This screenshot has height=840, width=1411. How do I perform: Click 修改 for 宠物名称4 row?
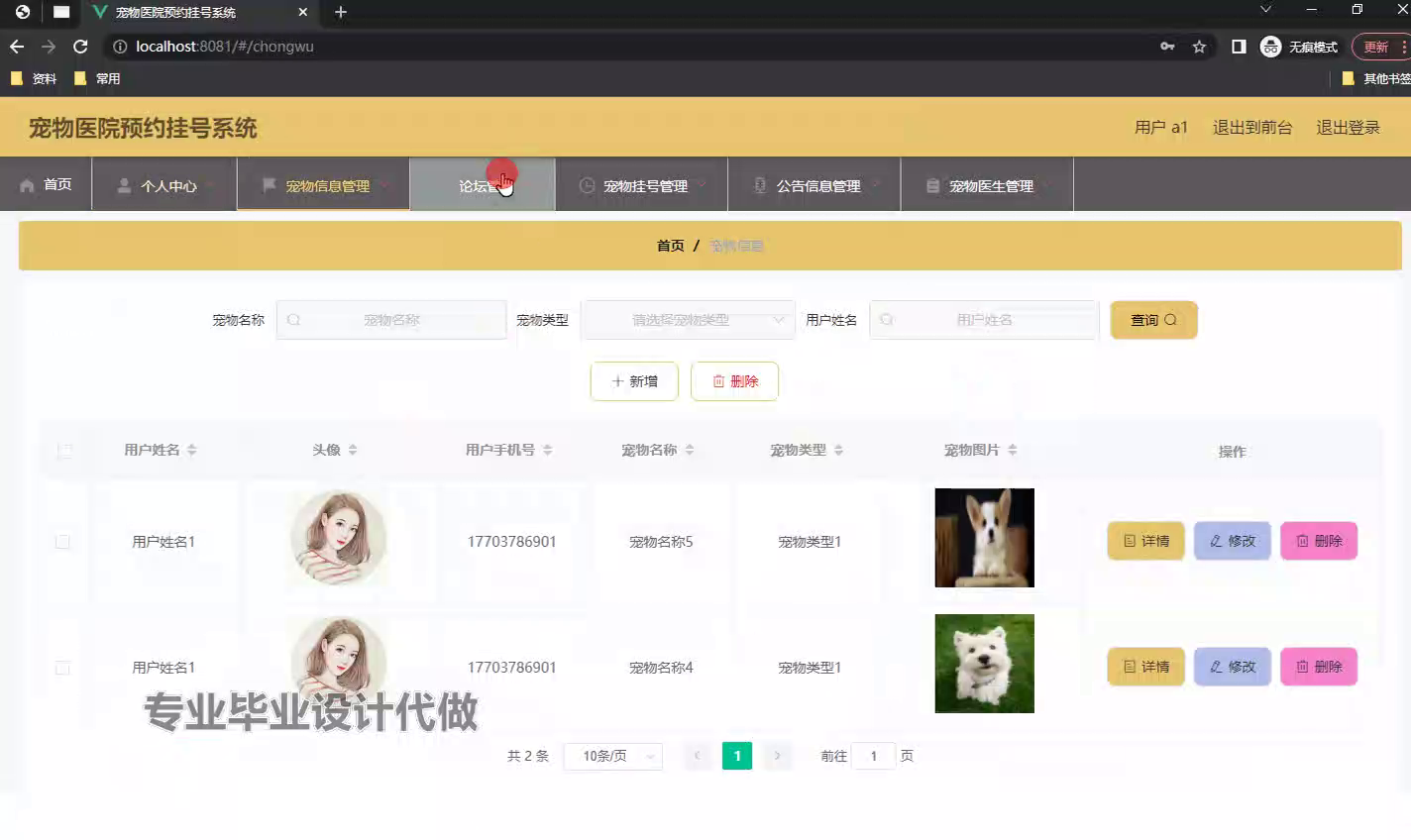tap(1232, 667)
